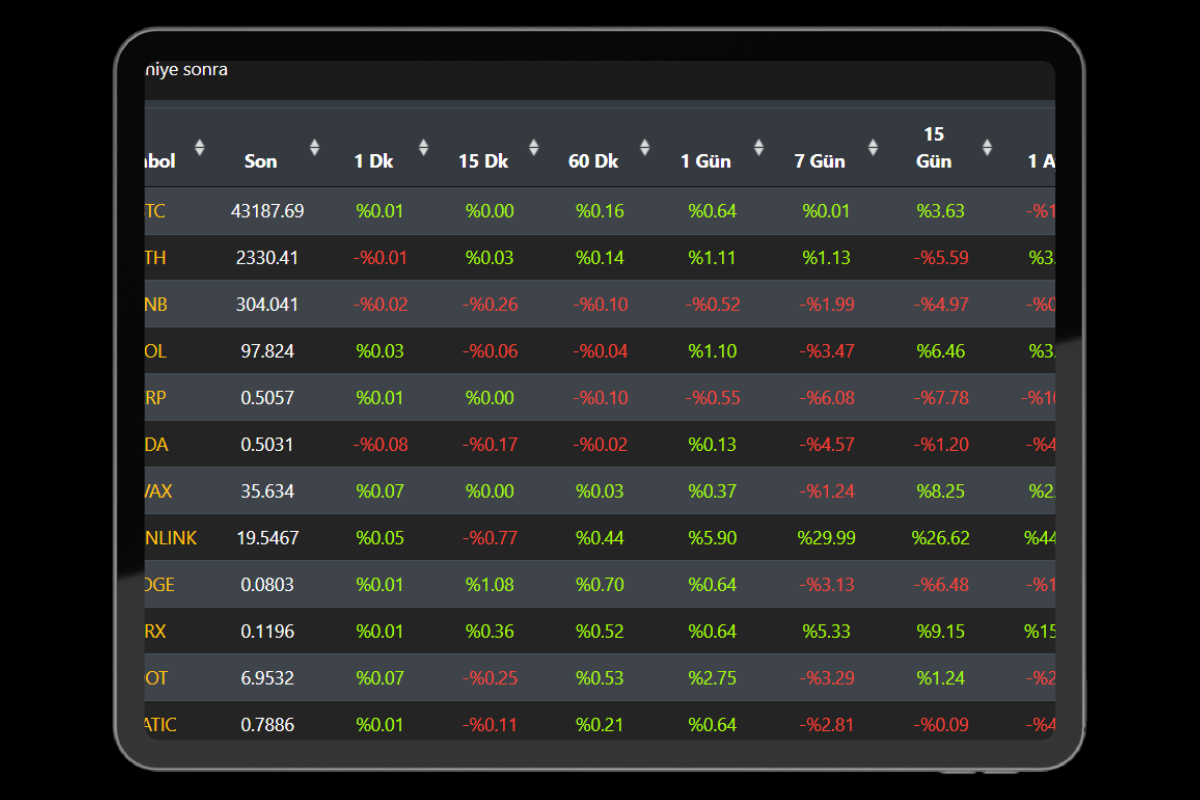The width and height of the screenshot is (1200, 800).
Task: Click the 15 Gün sort arrows
Action: [987, 148]
